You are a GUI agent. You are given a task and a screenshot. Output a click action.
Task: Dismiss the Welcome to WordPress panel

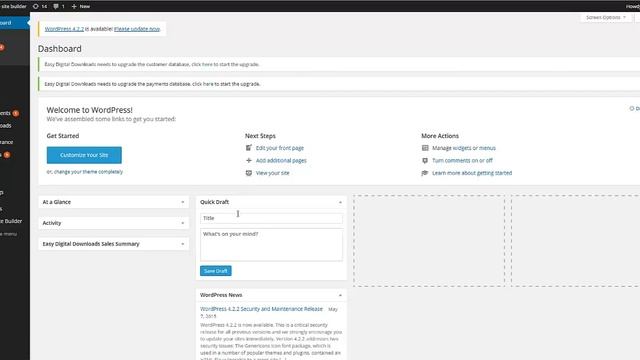[x=635, y=109]
